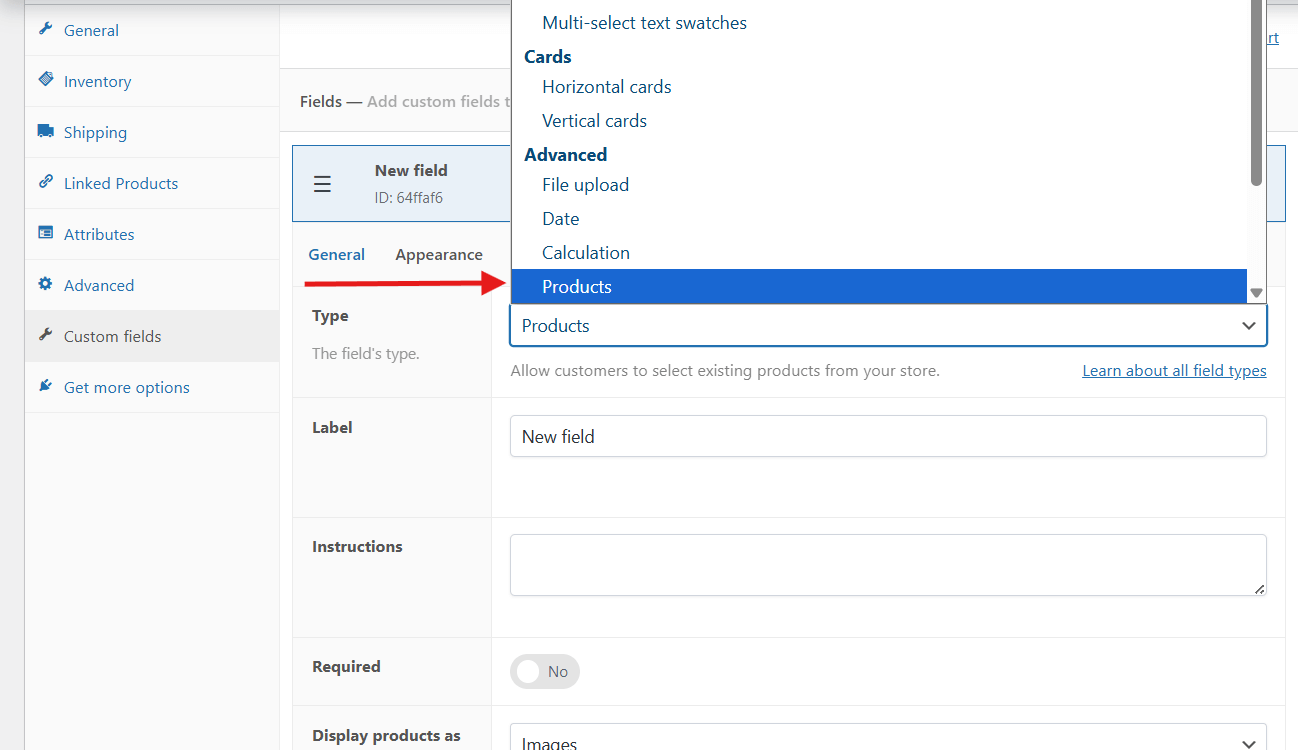Click the Attributes list icon

tap(45, 233)
